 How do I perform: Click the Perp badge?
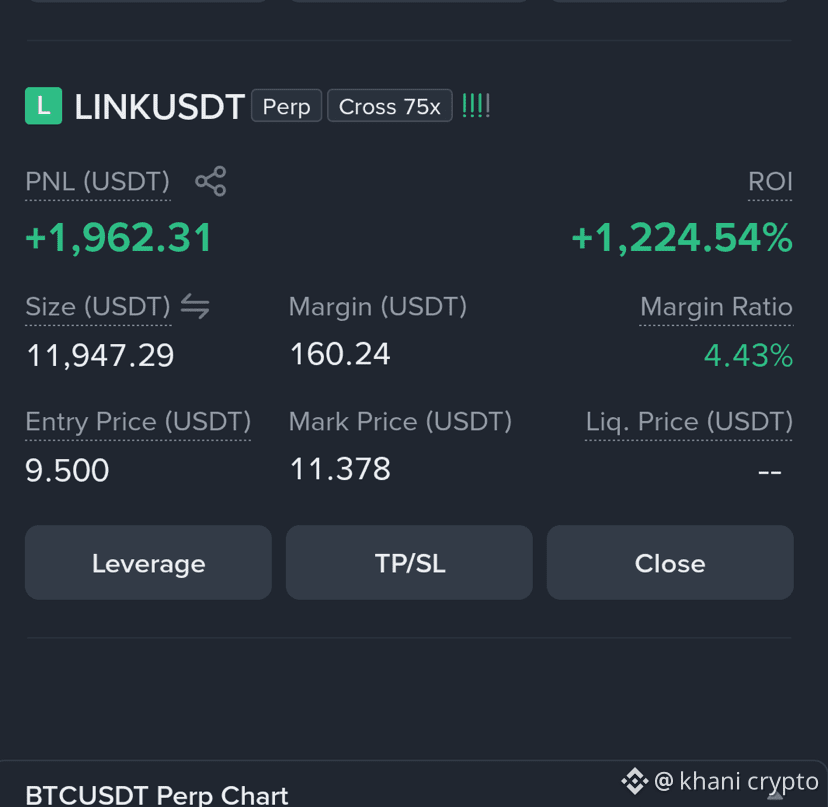click(x=286, y=106)
